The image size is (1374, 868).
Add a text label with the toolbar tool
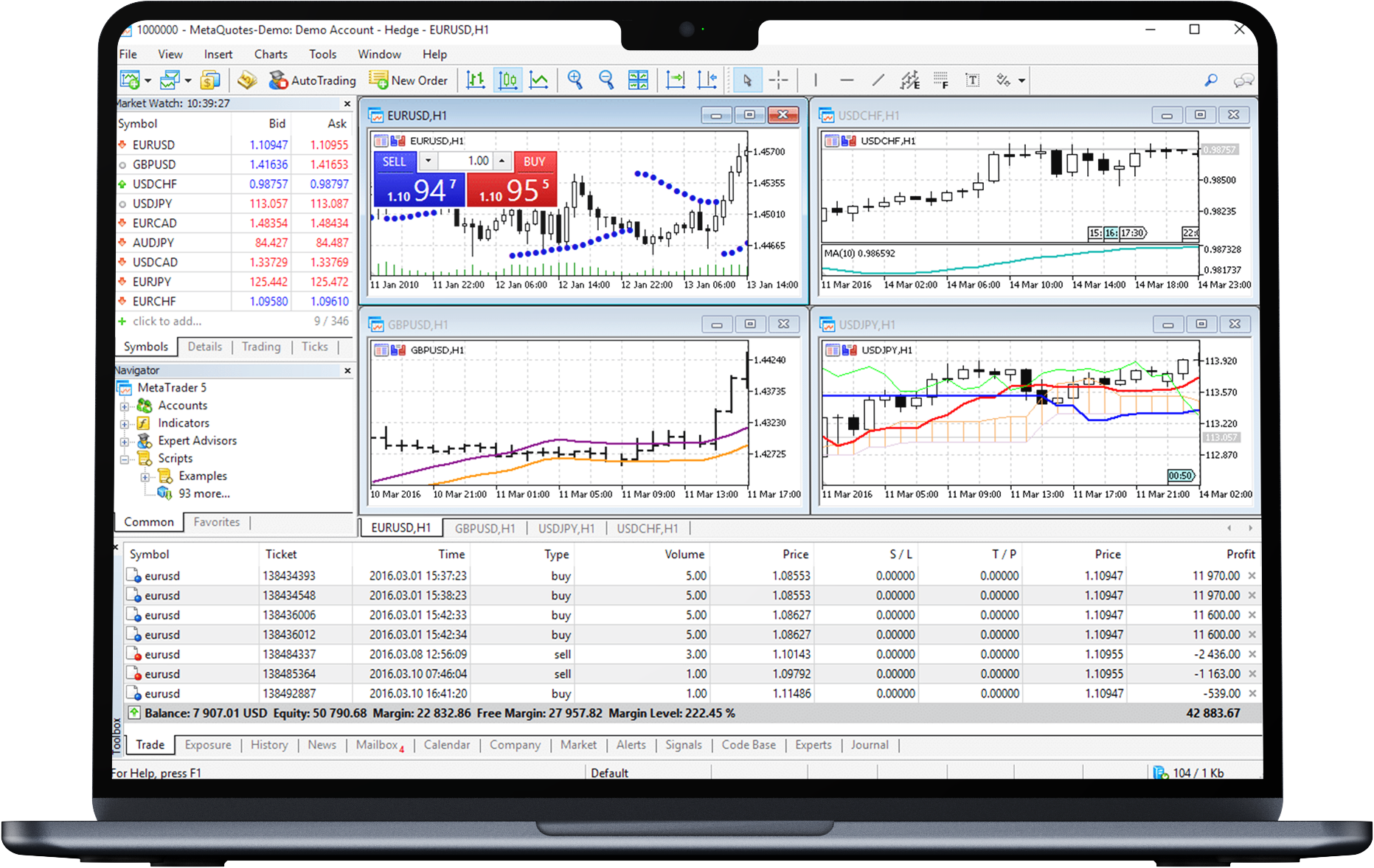coord(972,80)
